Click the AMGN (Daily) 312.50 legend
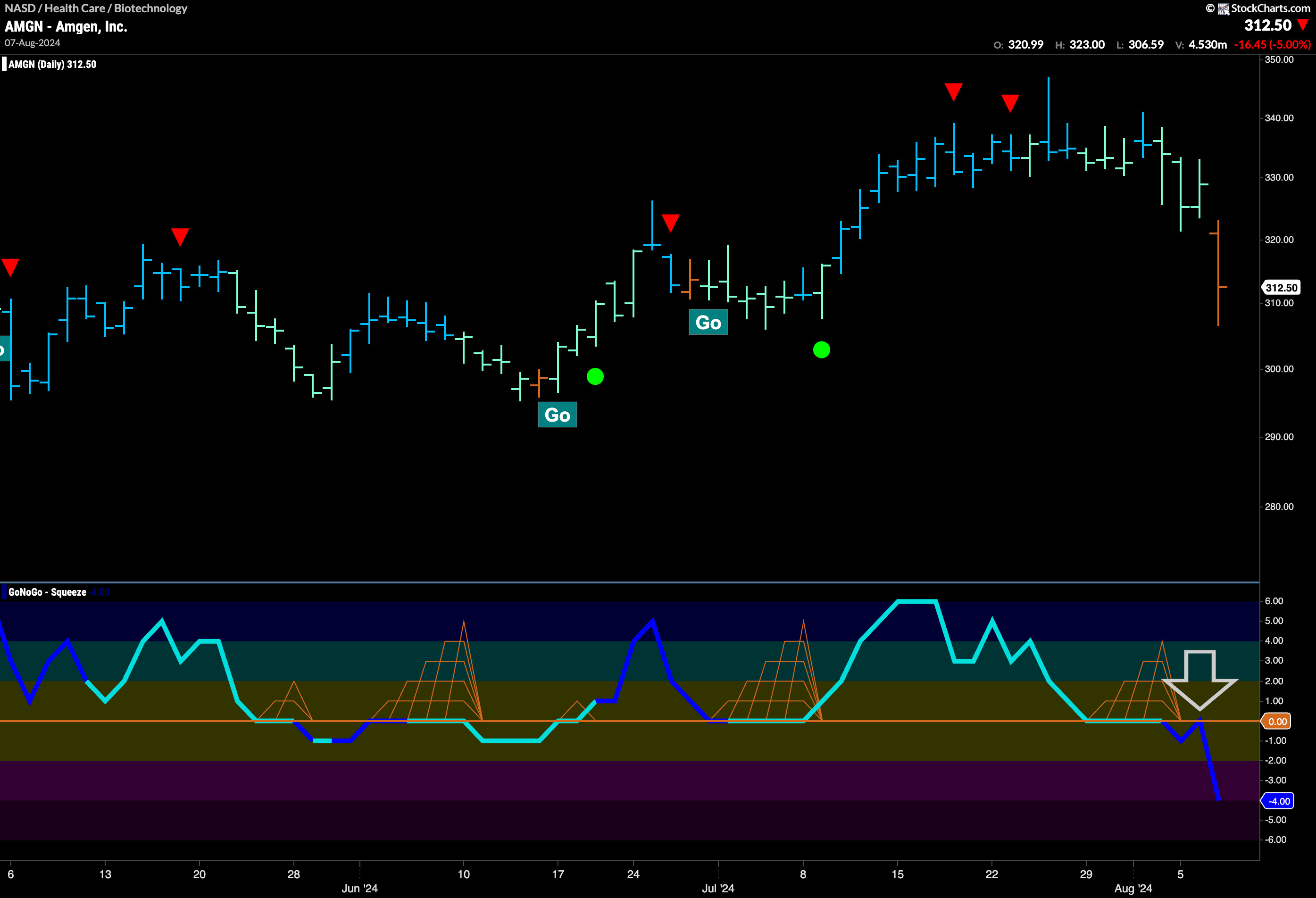 (49, 65)
